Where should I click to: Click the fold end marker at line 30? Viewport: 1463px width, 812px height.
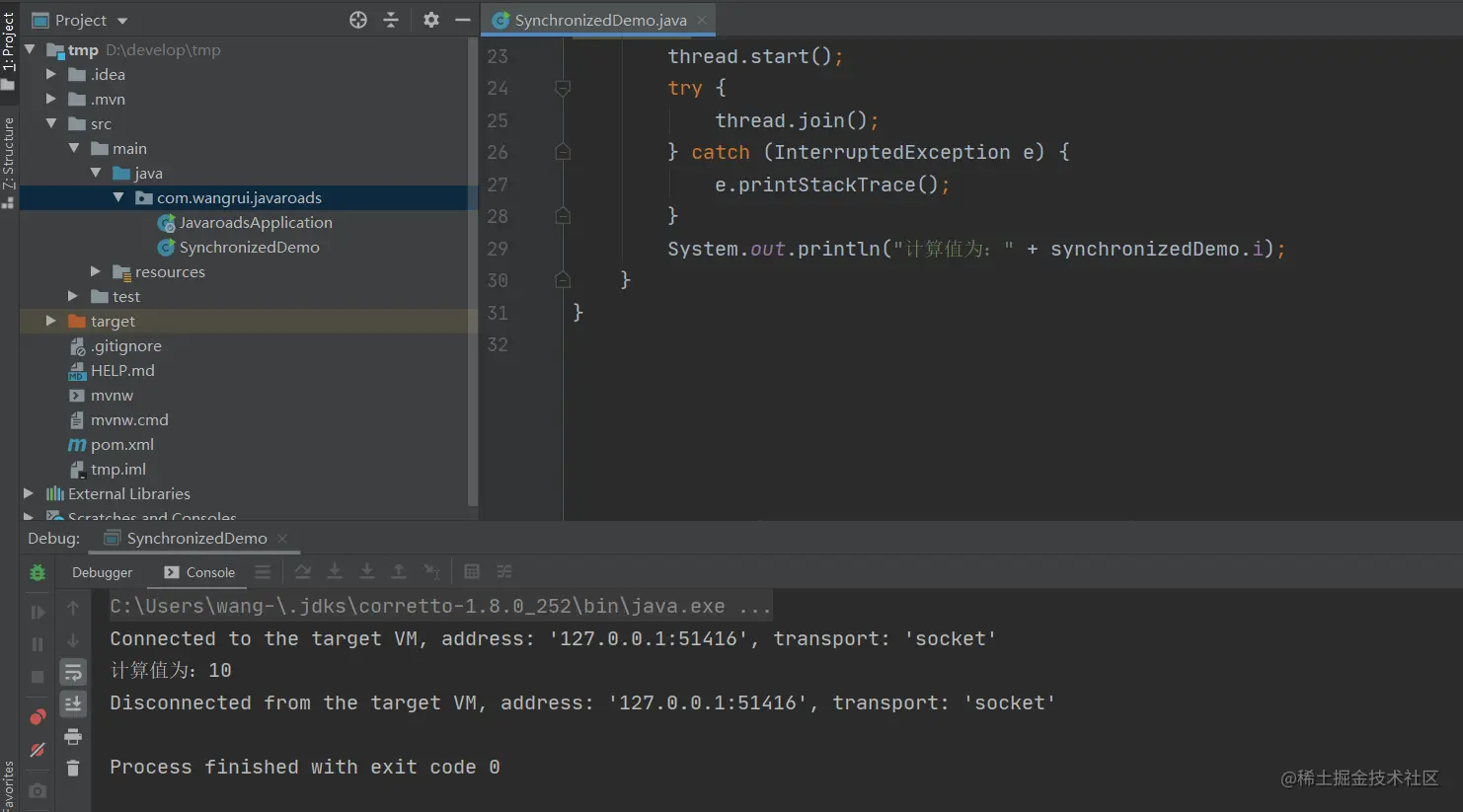tap(563, 280)
